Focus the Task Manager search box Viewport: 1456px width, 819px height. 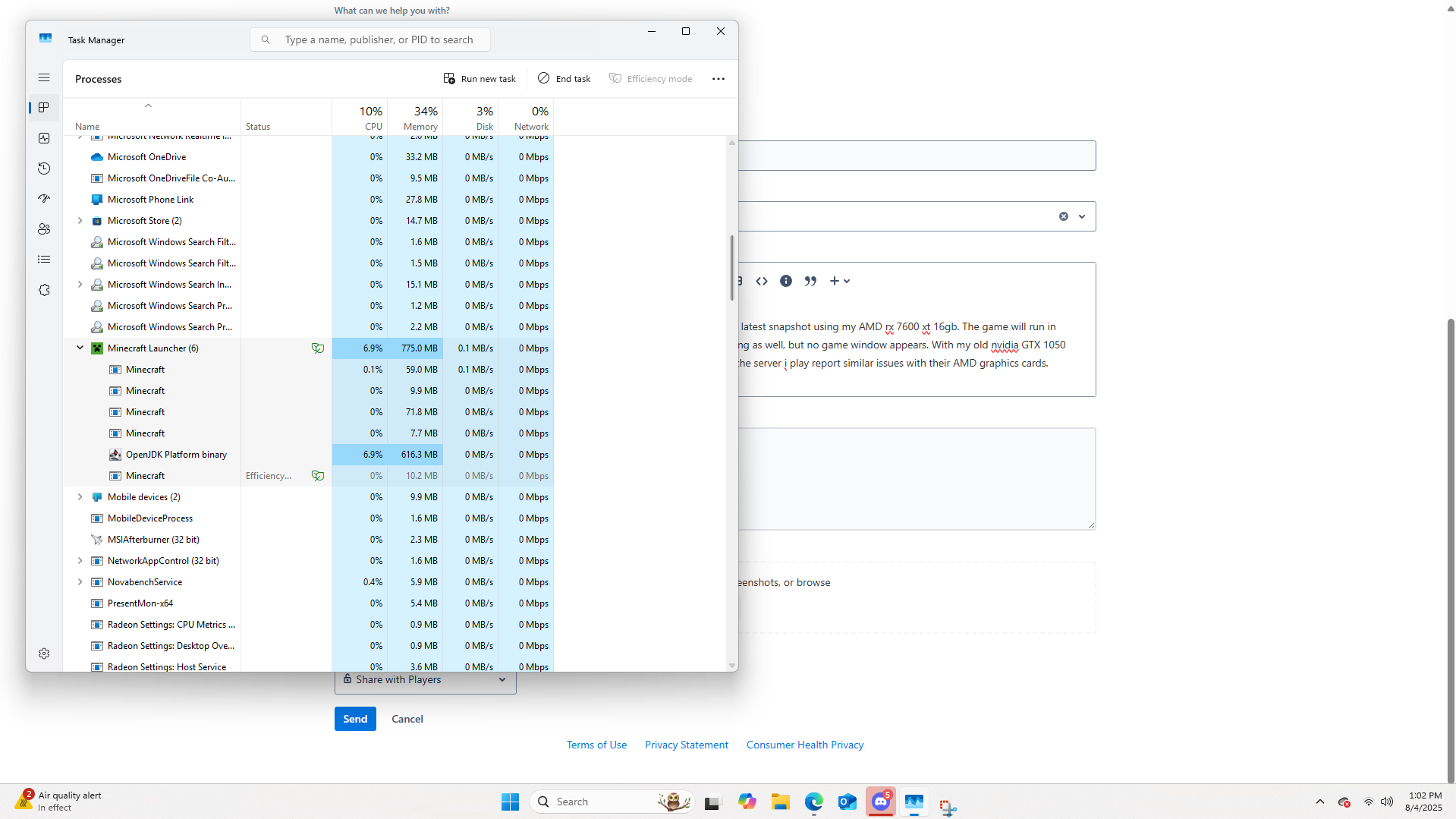pos(370,39)
